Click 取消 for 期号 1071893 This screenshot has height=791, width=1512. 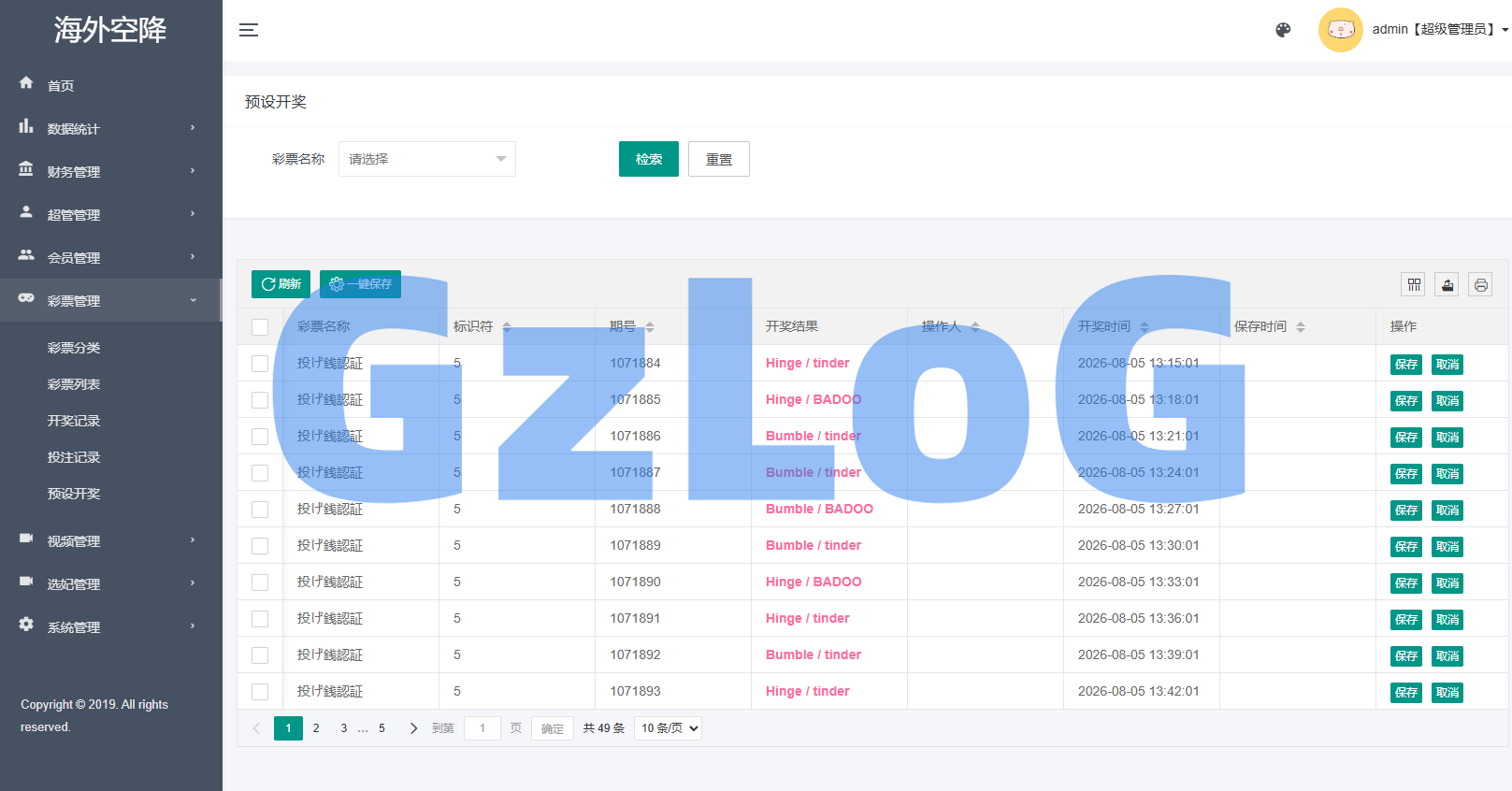(1447, 693)
